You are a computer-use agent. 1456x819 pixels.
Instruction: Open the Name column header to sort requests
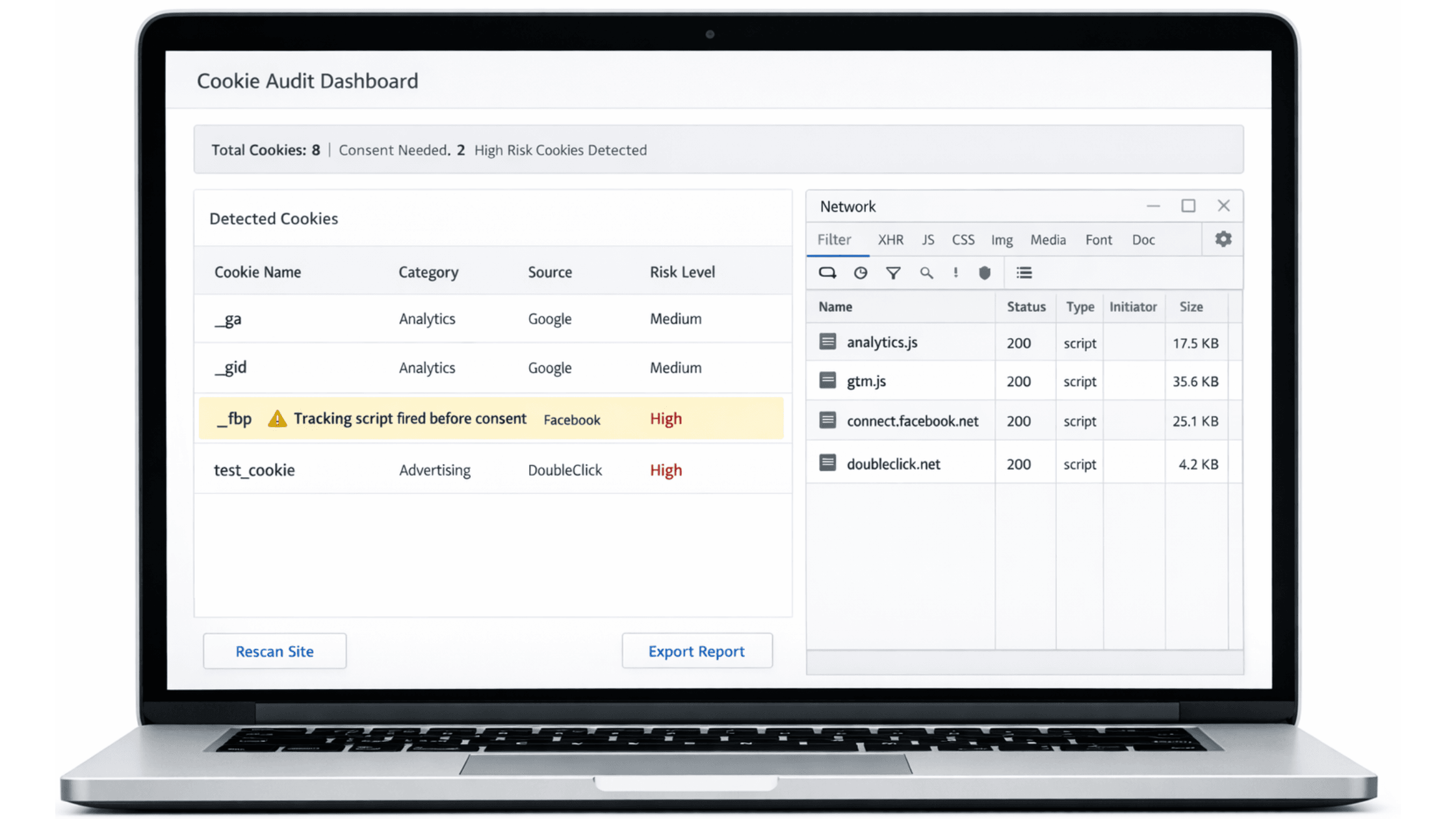(835, 307)
